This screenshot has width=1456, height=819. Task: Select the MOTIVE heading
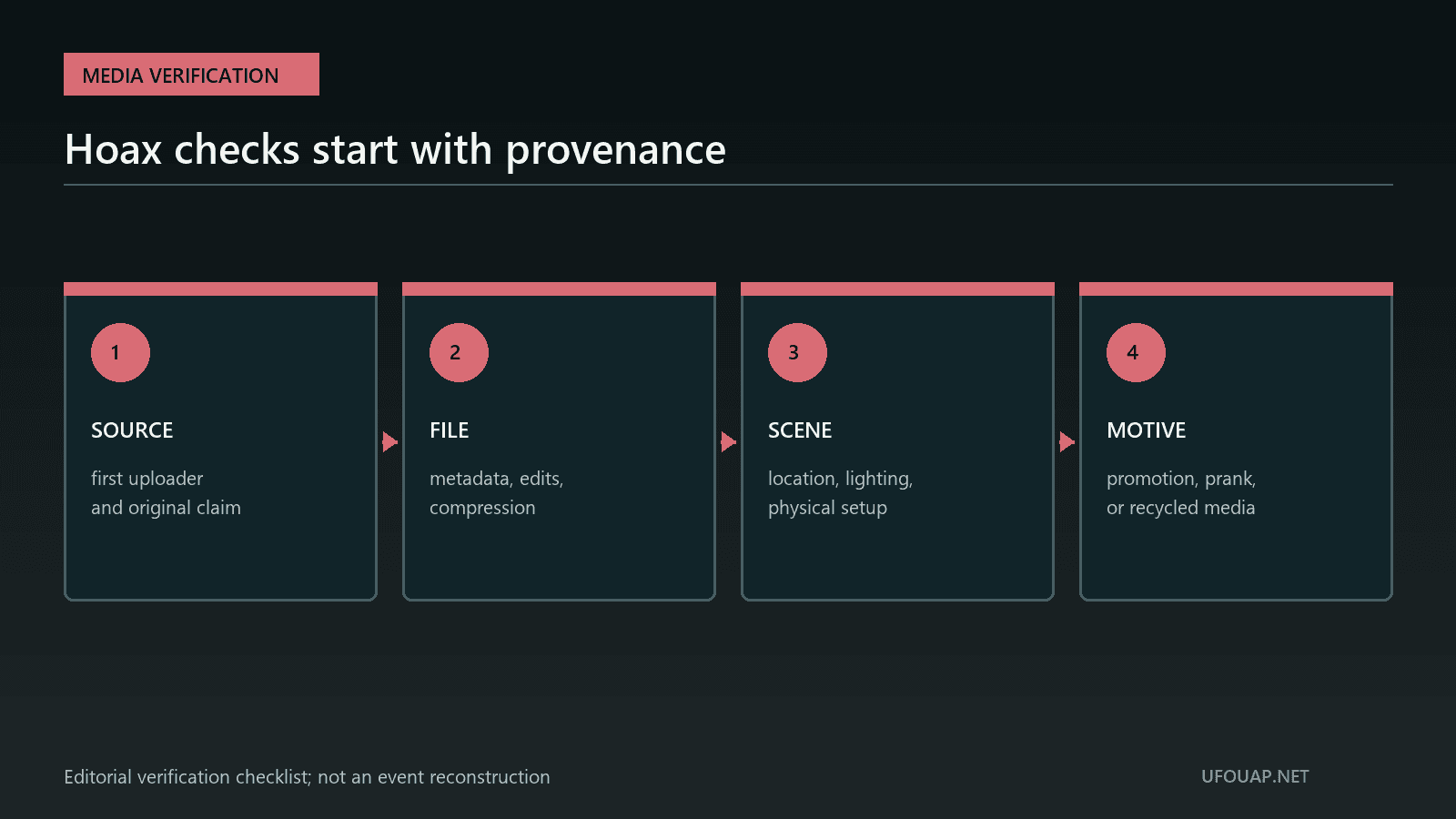point(1147,430)
